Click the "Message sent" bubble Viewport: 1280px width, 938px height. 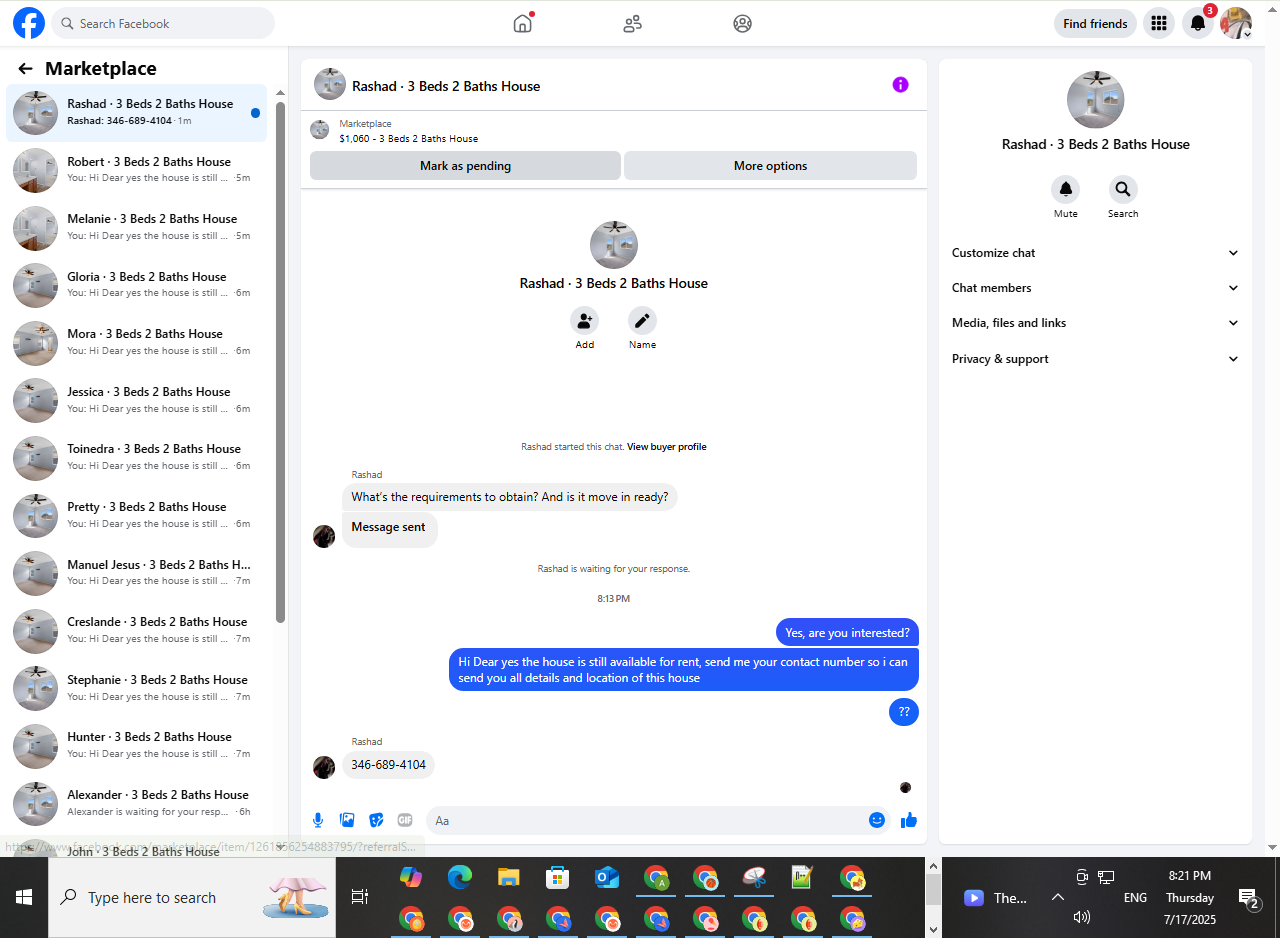[389, 529]
